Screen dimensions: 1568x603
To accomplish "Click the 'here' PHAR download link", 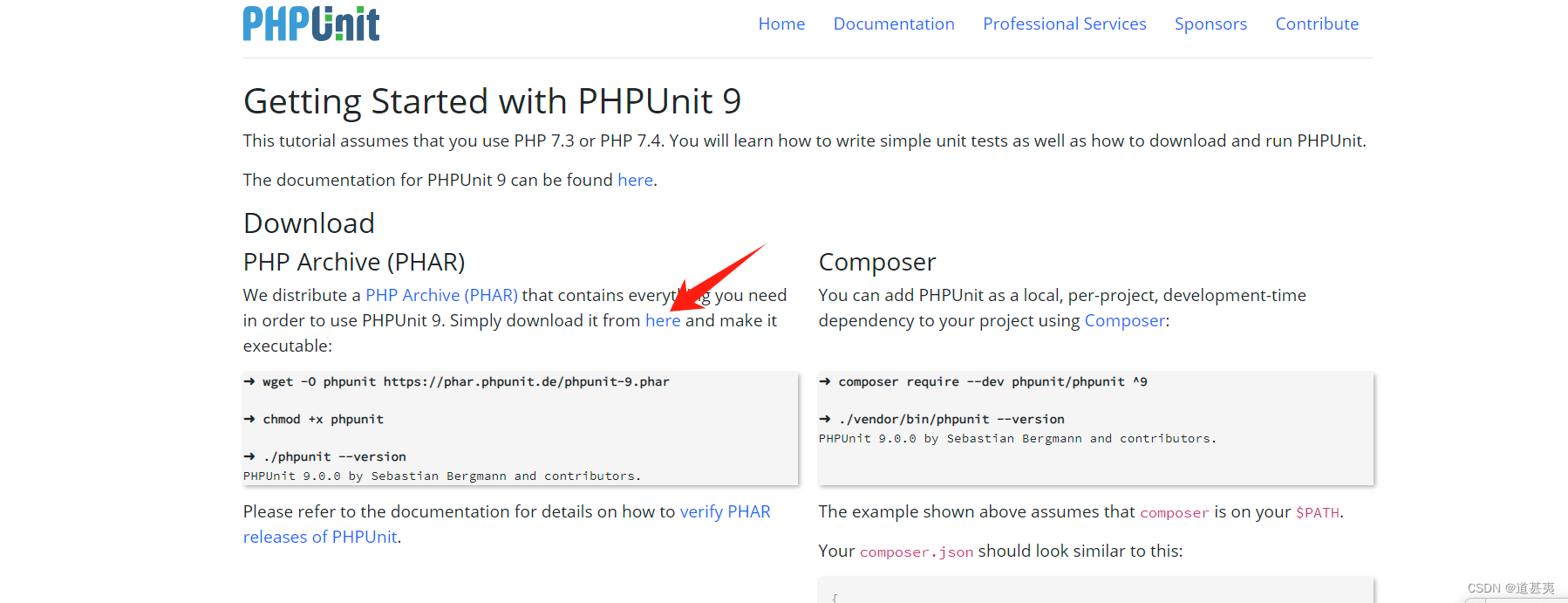I will [663, 320].
